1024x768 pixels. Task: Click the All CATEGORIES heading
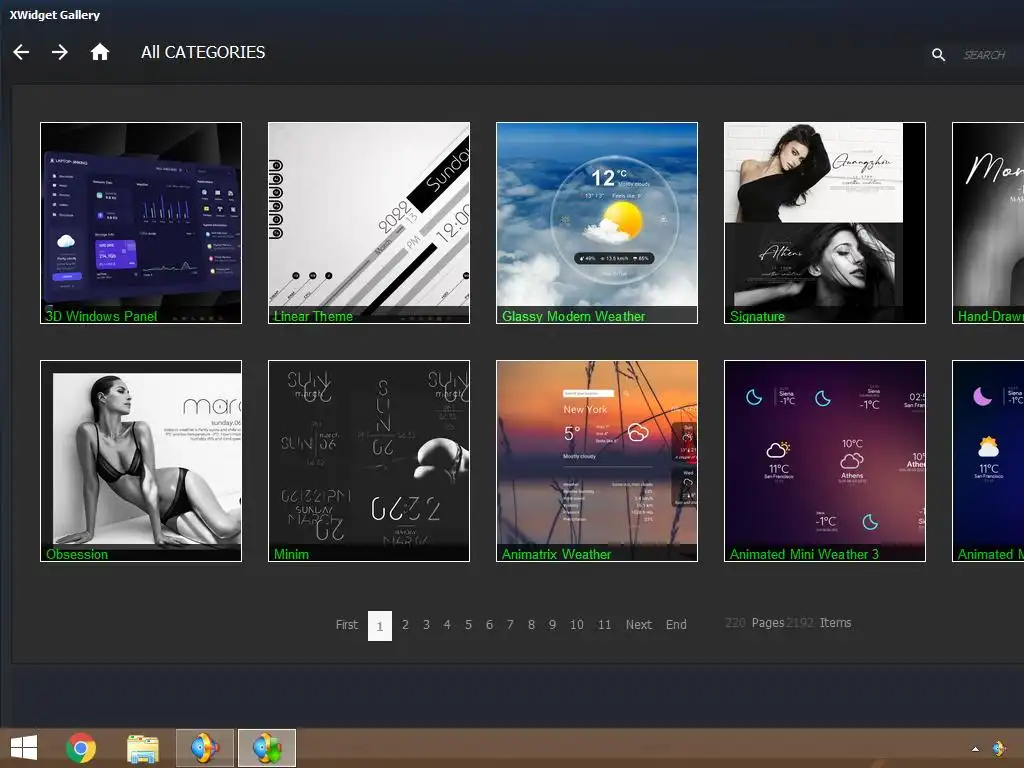pyautogui.click(x=203, y=52)
